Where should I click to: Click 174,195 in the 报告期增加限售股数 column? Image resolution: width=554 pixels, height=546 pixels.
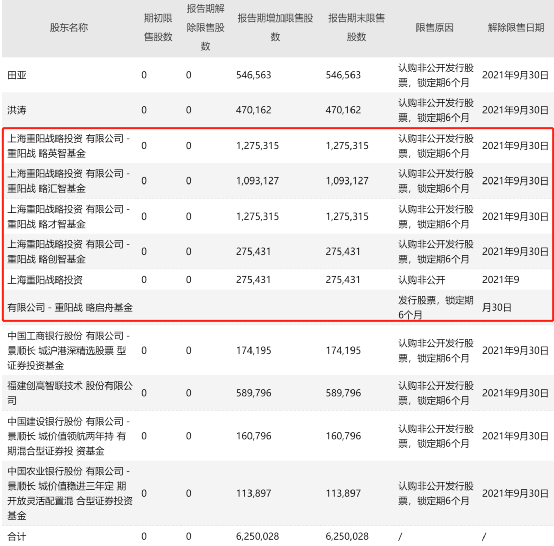[x=254, y=350]
